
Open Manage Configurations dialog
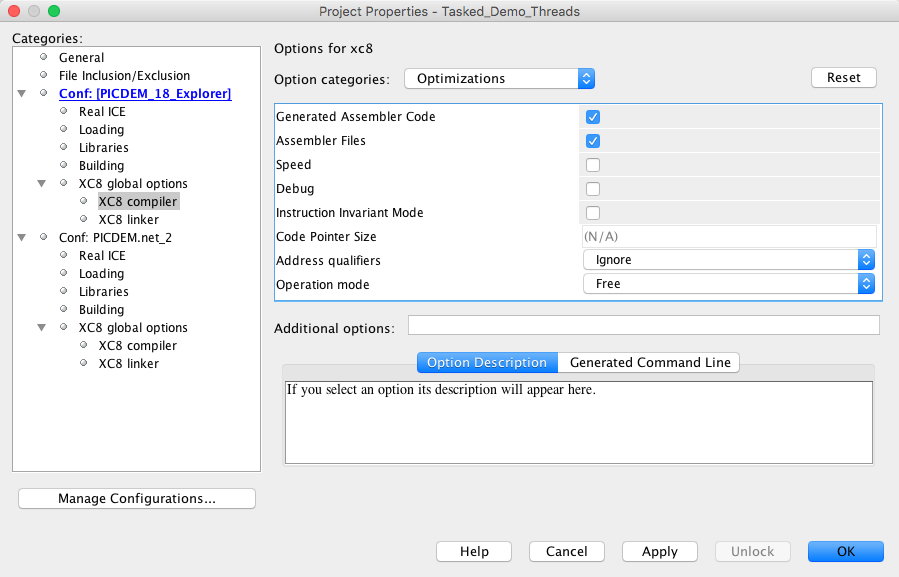137,499
